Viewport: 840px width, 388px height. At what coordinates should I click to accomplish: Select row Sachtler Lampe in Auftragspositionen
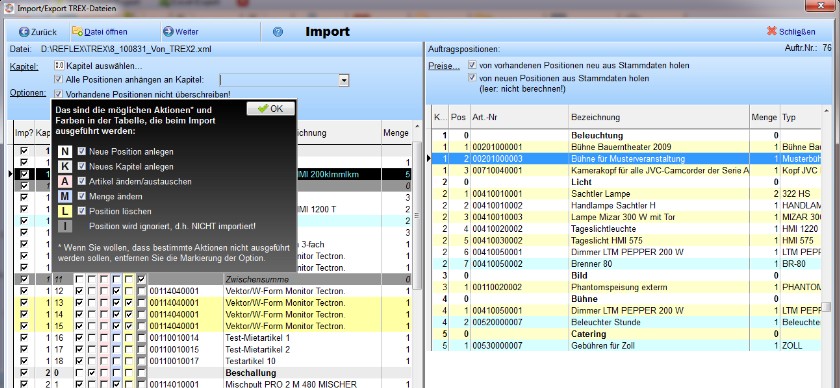(626, 193)
